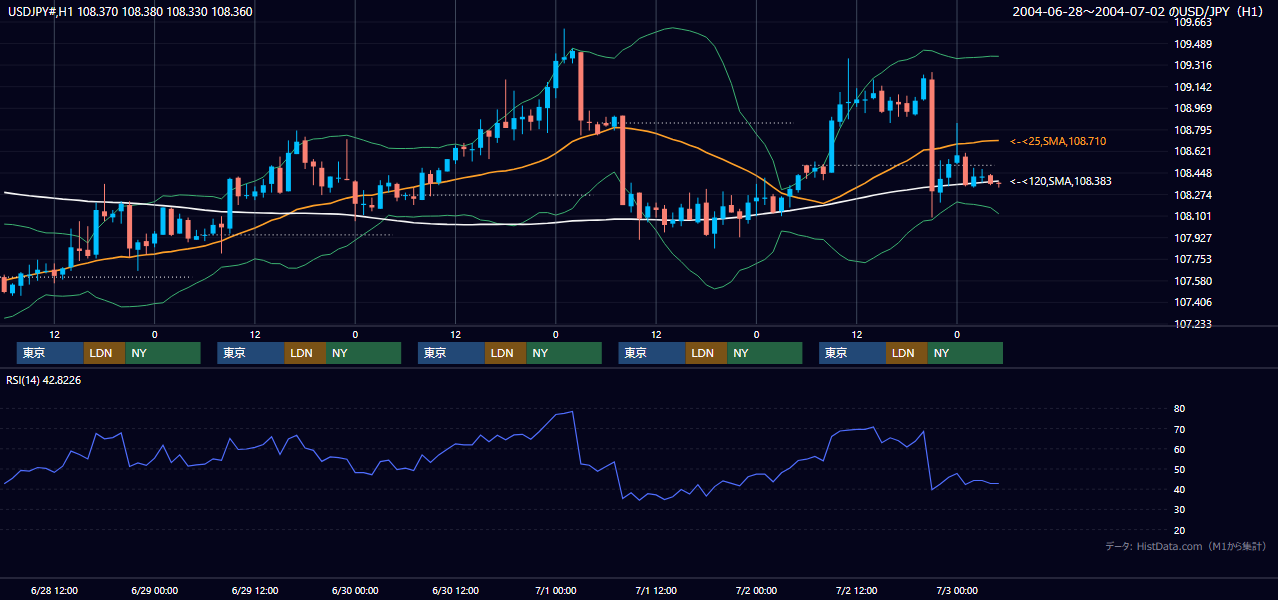Image resolution: width=1278 pixels, height=600 pixels.
Task: Click price axis value 107.753
Action: pyautogui.click(x=1194, y=259)
